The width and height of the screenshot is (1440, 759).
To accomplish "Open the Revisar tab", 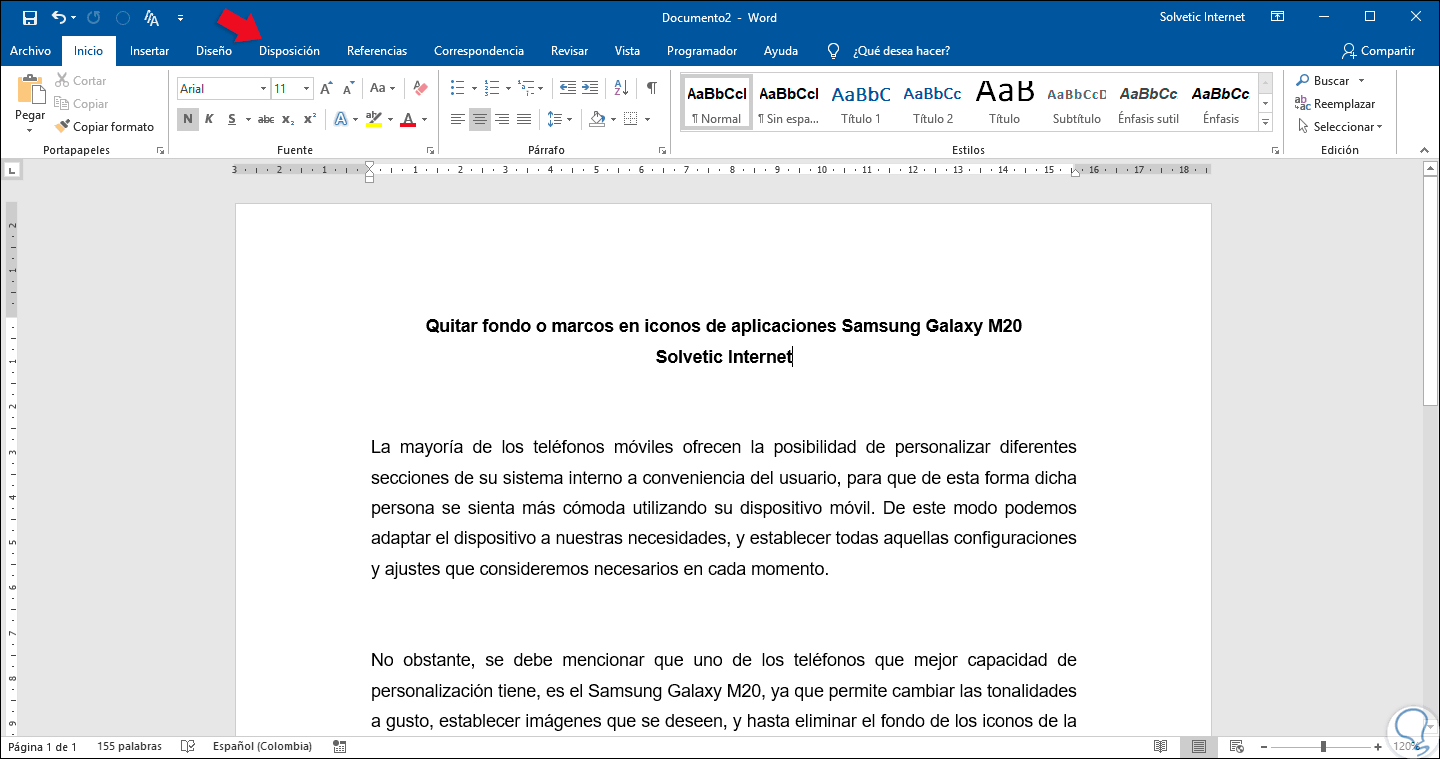I will coord(569,51).
